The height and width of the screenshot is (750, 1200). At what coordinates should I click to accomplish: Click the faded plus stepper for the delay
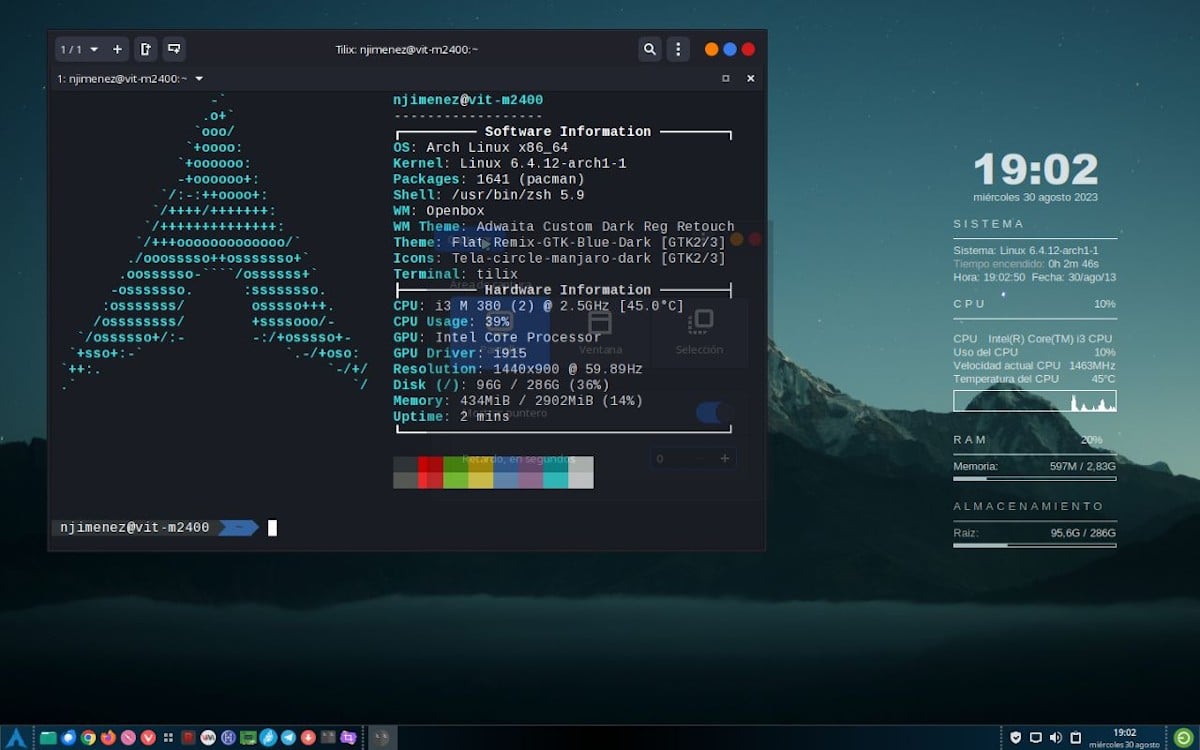coord(725,459)
